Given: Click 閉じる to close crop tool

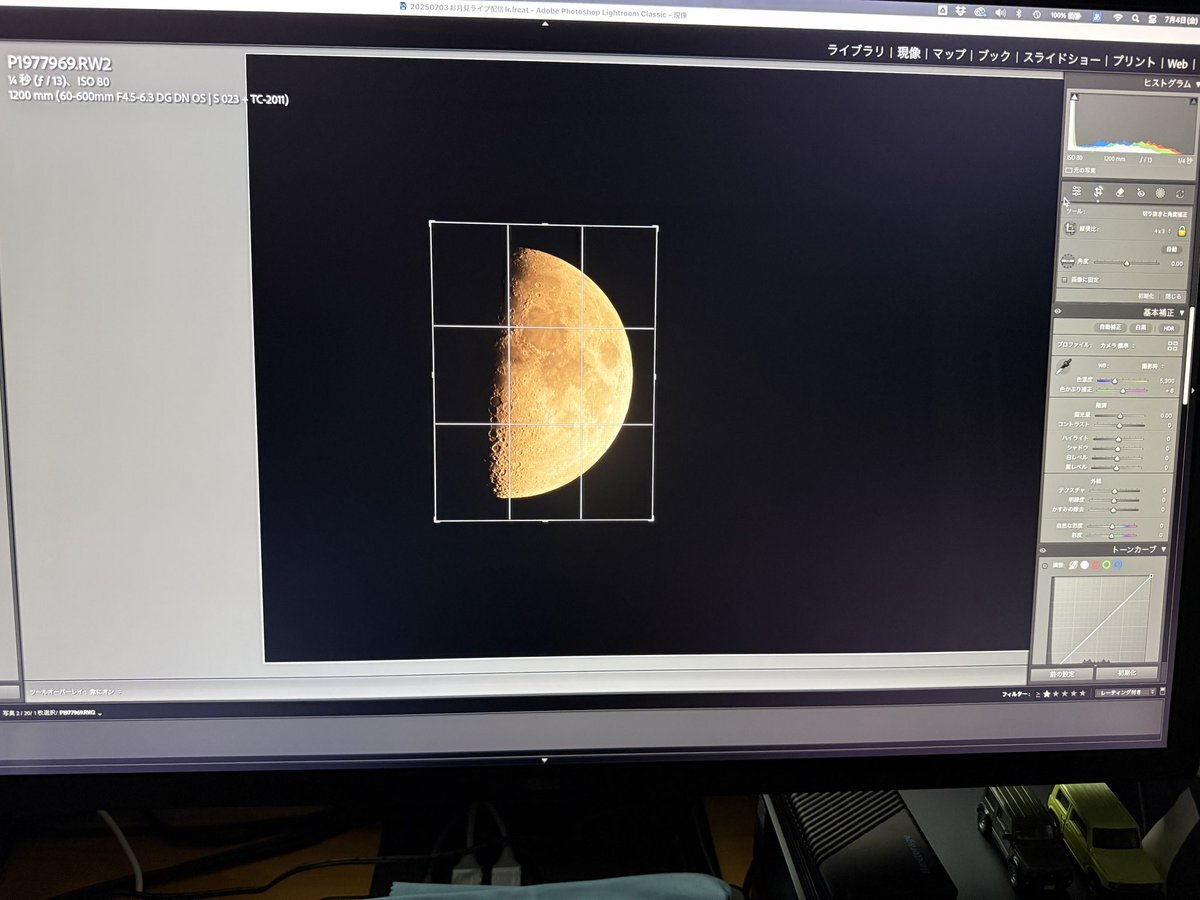Looking at the screenshot, I should pos(1172,297).
